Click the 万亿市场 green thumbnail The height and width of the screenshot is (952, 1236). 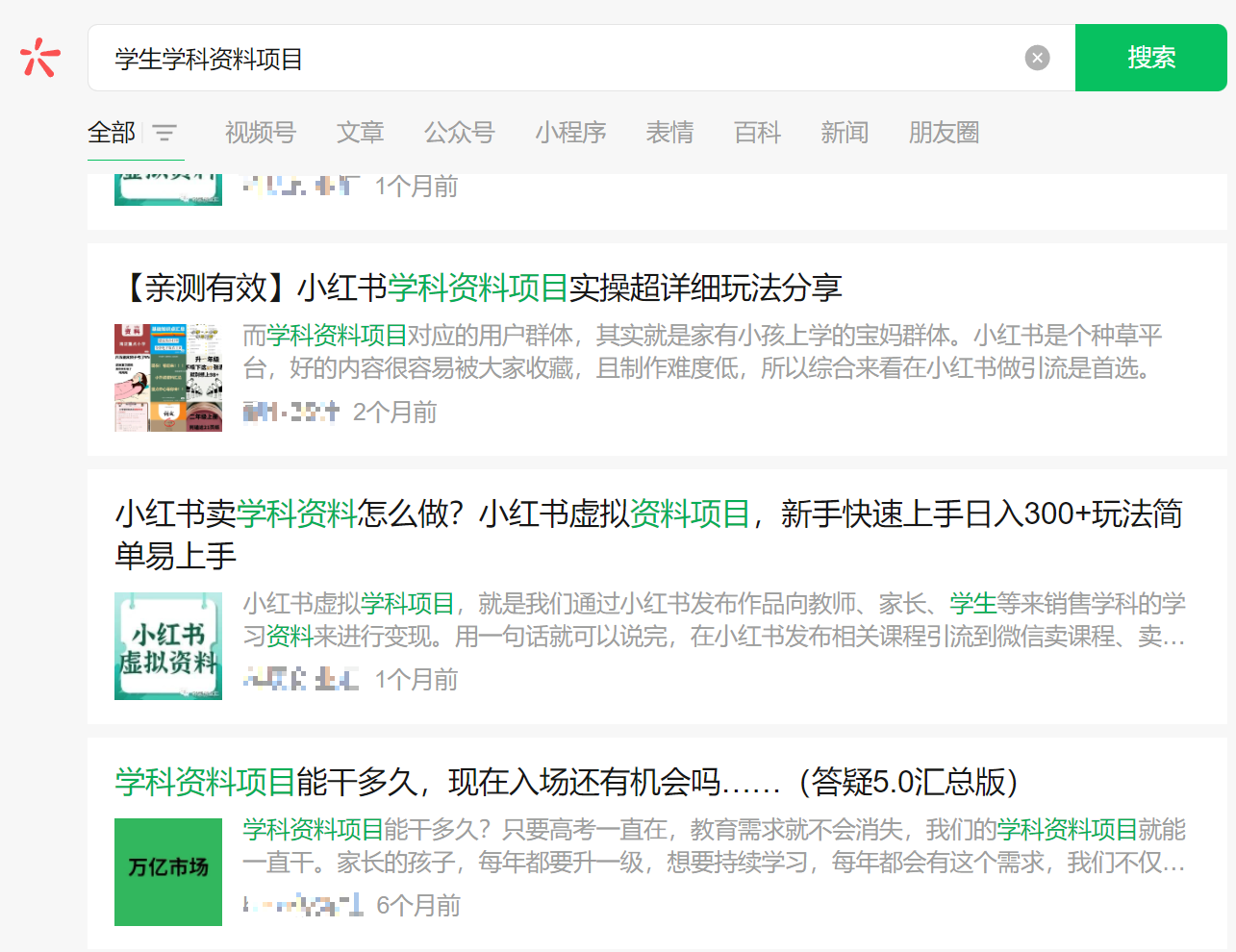(168, 872)
